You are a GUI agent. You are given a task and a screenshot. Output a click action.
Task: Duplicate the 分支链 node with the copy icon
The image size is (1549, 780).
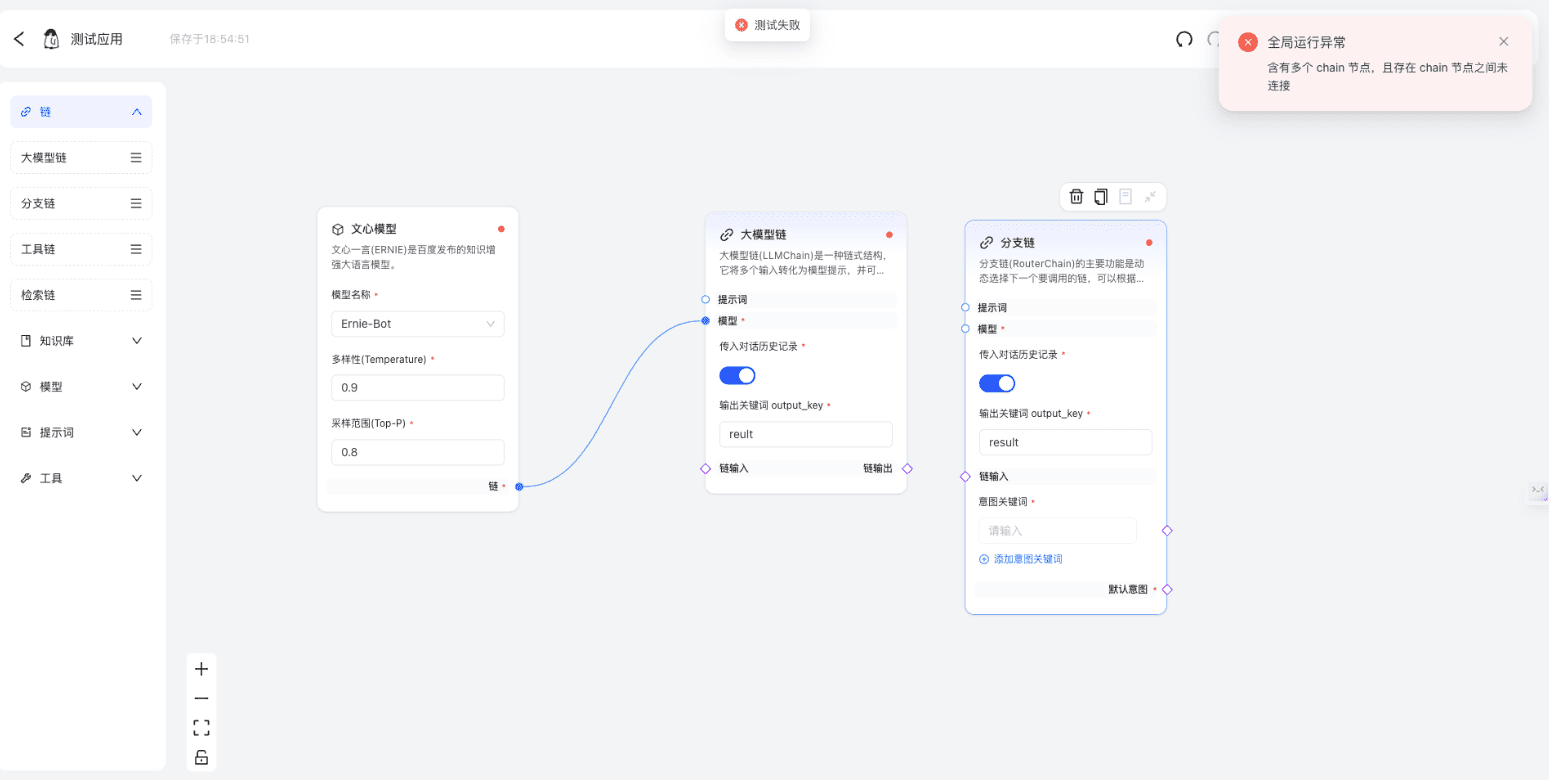[1101, 197]
